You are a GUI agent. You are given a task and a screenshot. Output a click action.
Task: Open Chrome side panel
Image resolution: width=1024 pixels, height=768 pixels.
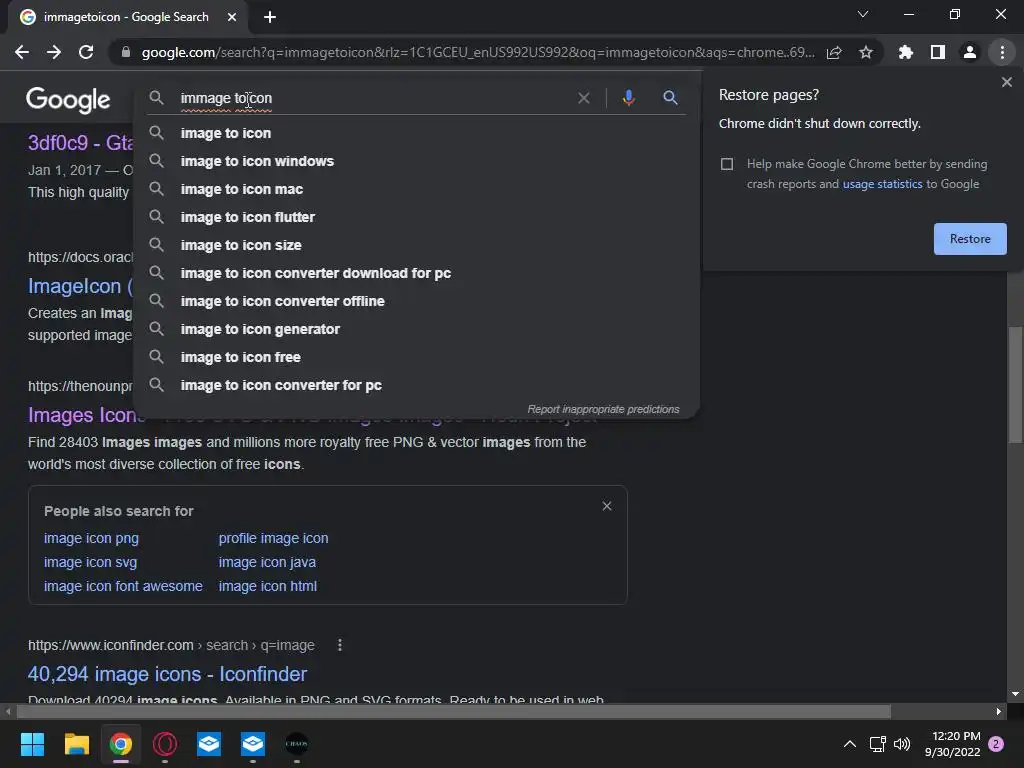[x=938, y=52]
